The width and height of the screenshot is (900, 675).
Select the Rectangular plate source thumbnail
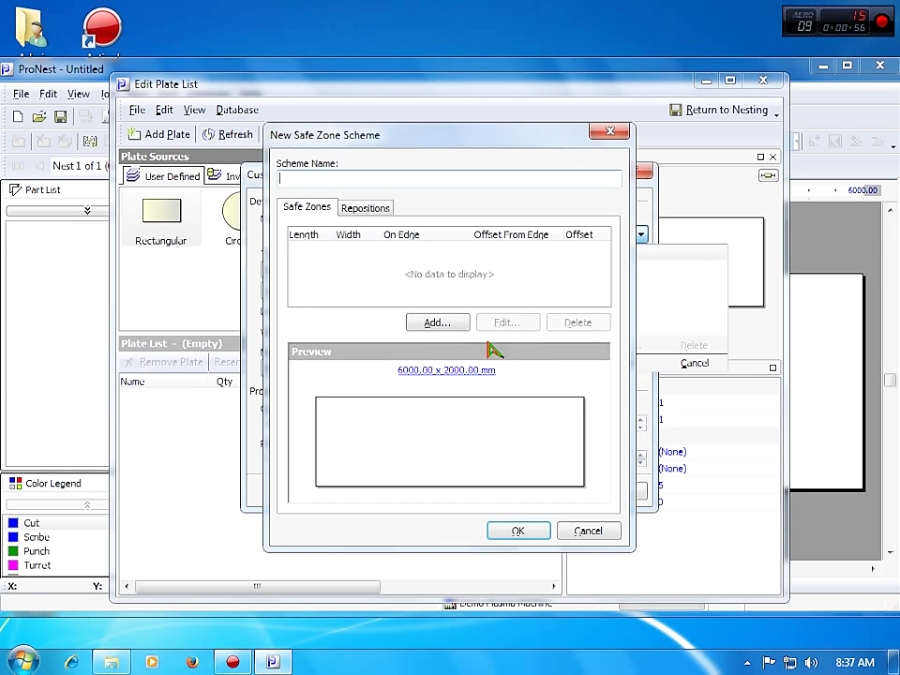[x=161, y=211]
